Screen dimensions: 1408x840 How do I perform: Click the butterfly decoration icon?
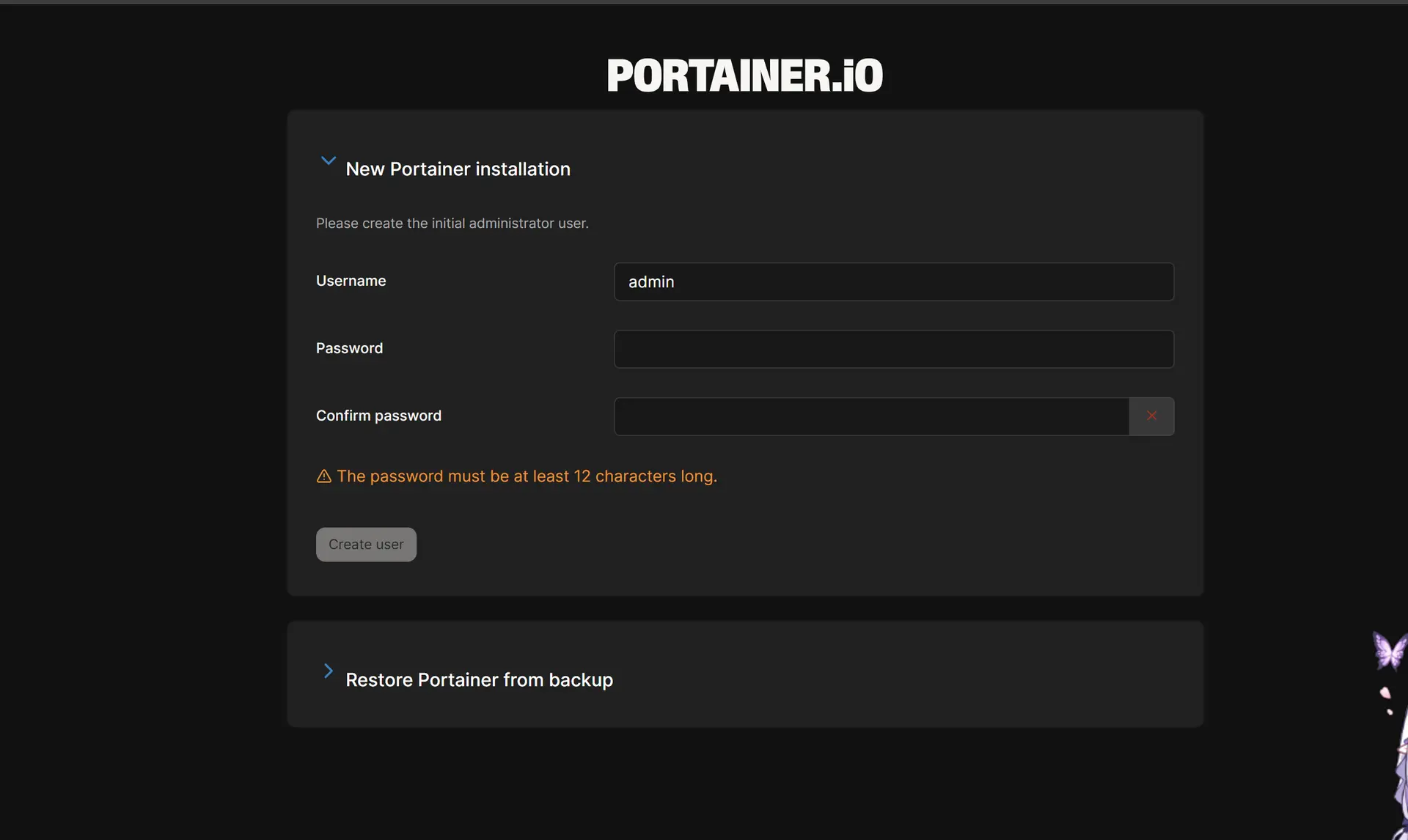click(1390, 651)
